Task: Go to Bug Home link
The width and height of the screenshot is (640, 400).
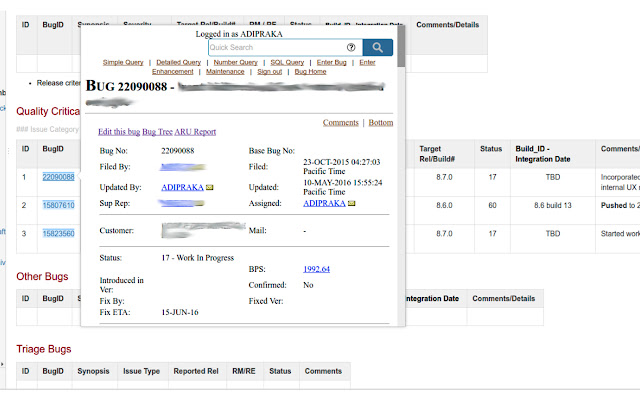Action: (310, 72)
